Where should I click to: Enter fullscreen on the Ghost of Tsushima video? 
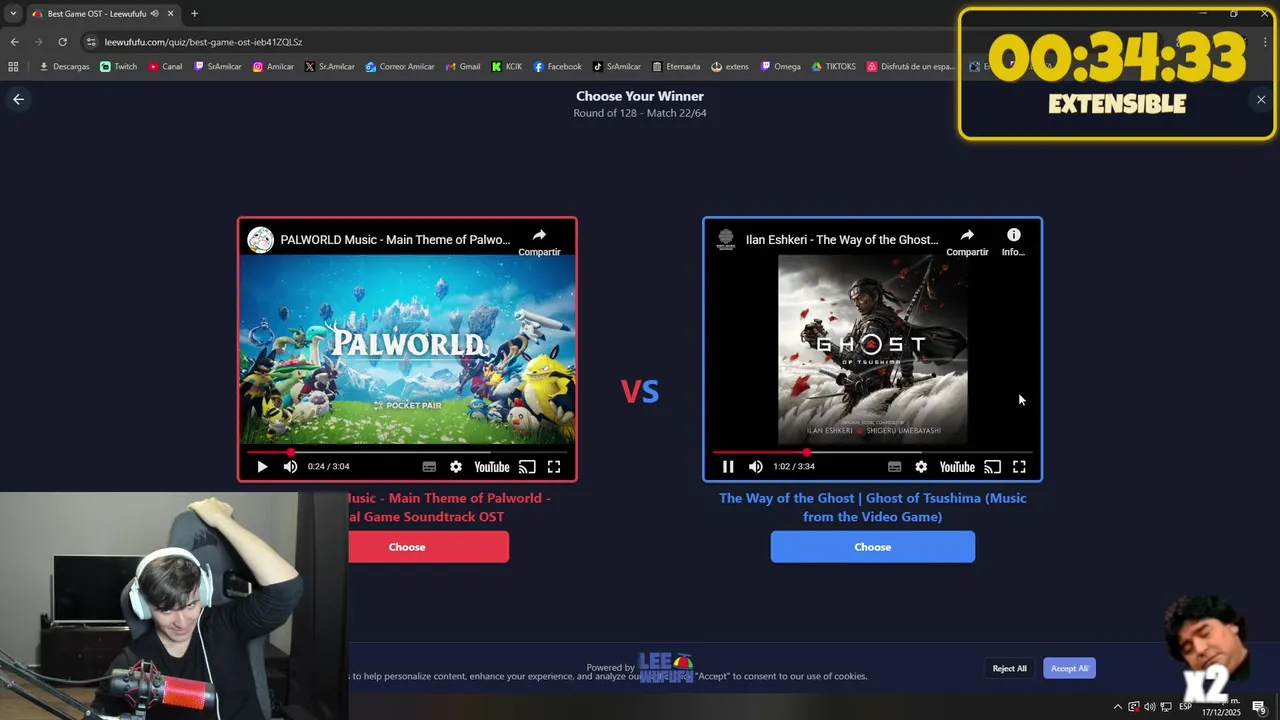[1019, 467]
